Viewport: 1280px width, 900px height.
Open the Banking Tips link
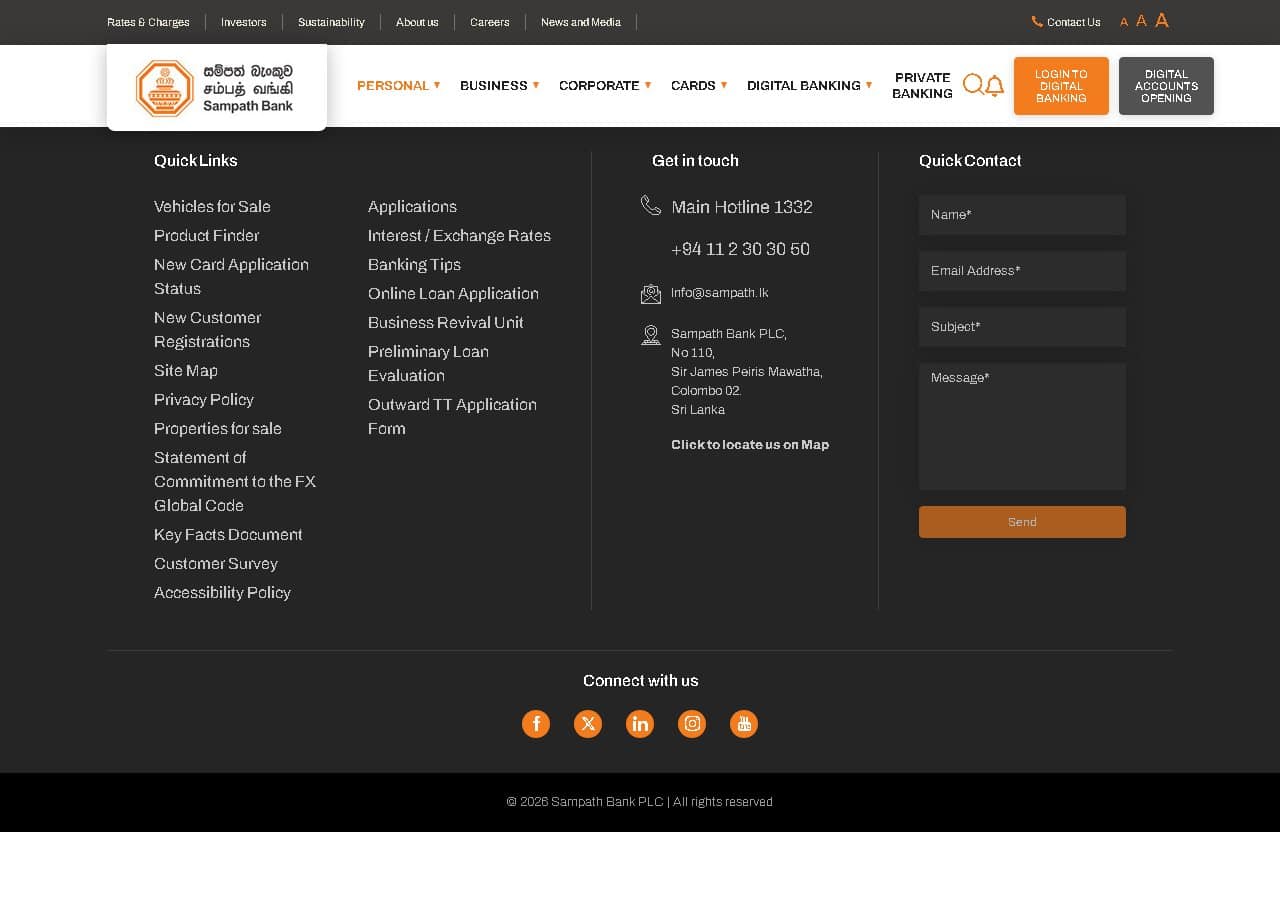(414, 265)
